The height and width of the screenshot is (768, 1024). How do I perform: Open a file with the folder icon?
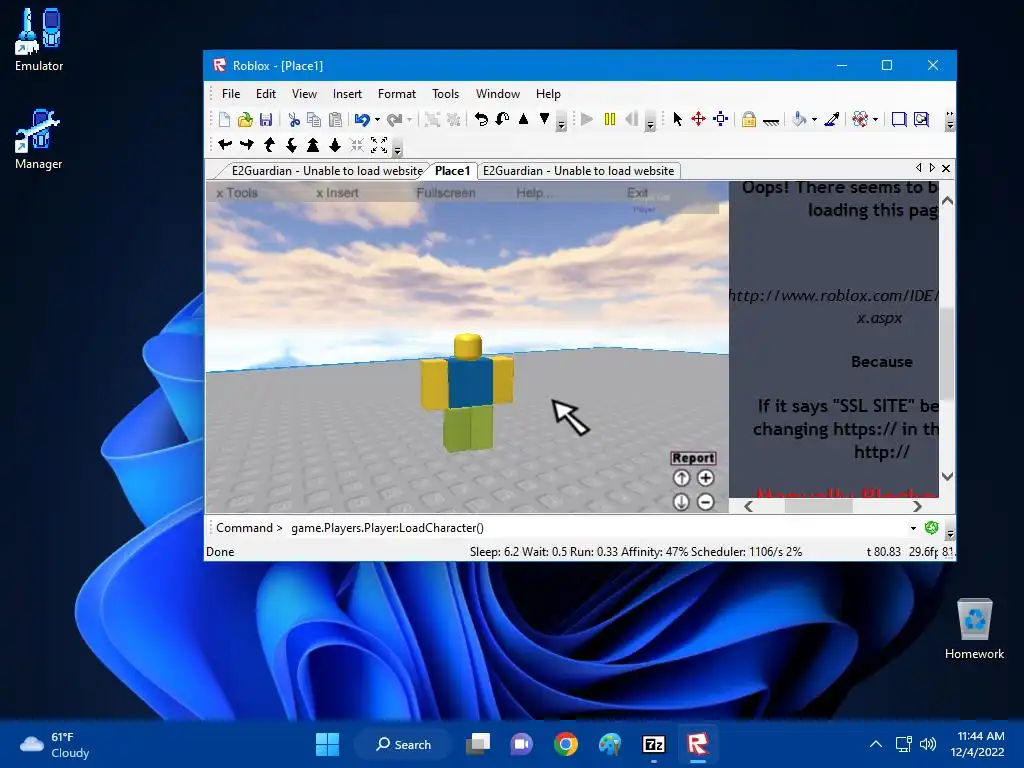[245, 120]
